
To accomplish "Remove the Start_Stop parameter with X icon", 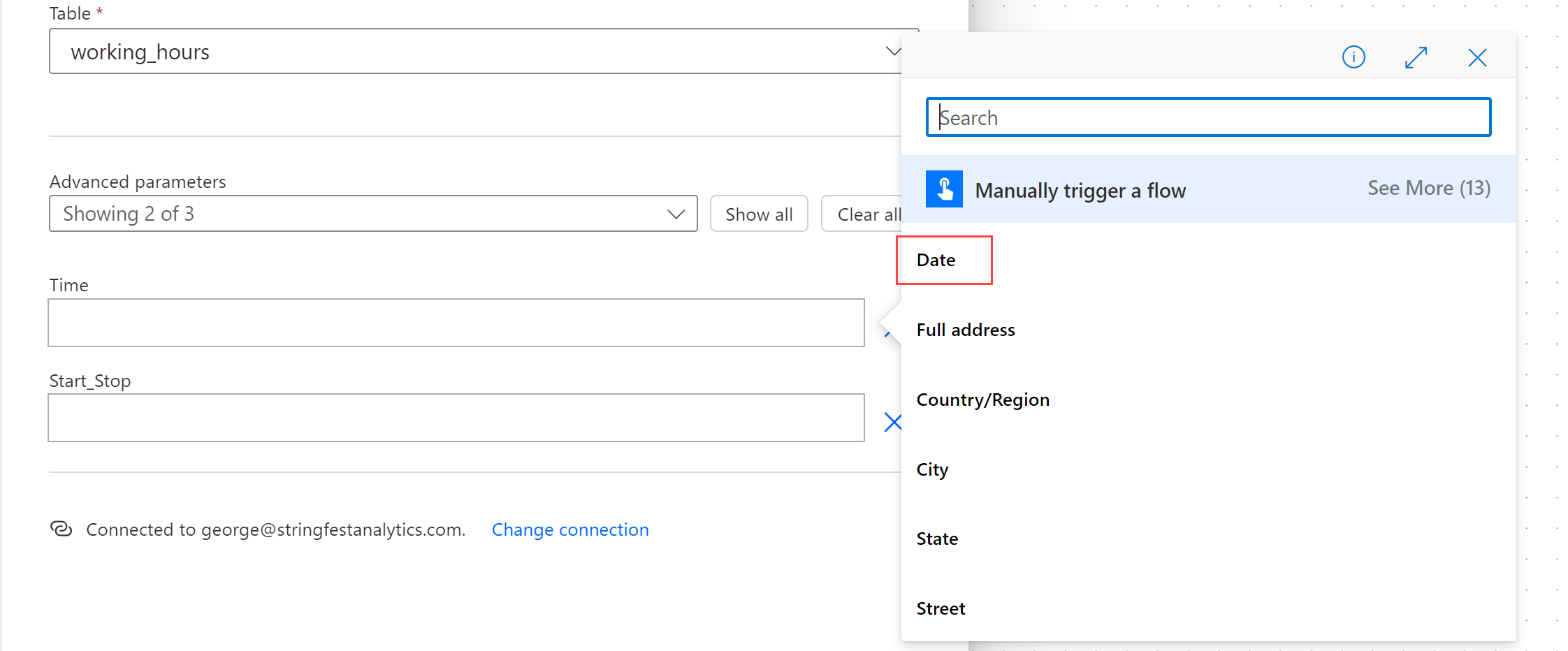I will click(892, 422).
